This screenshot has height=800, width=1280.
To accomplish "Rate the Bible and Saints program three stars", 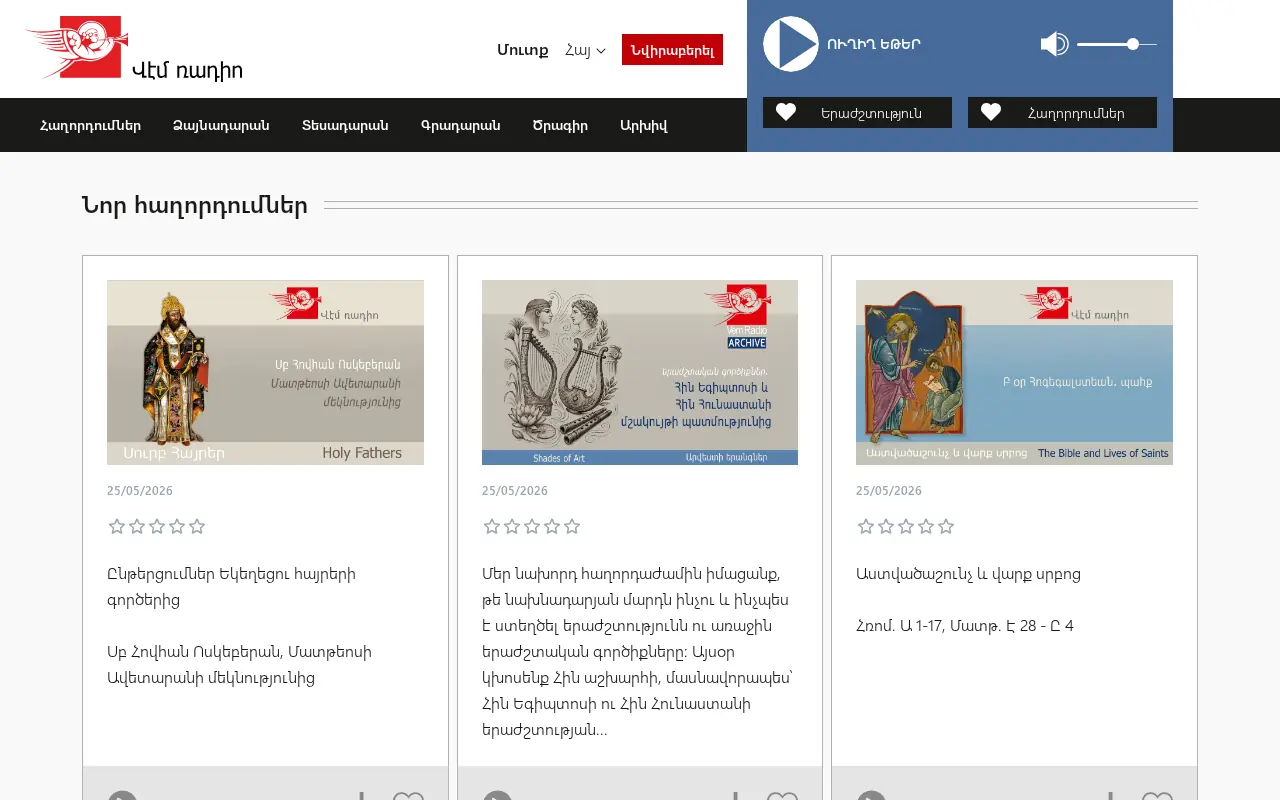I will (906, 526).
